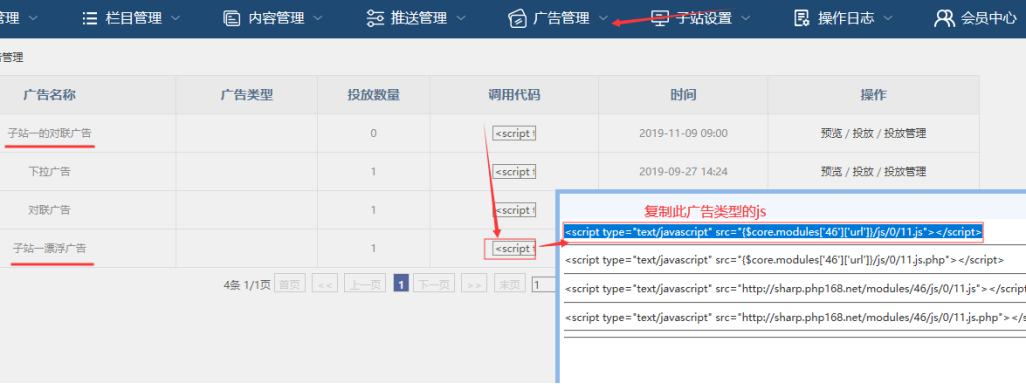The height and width of the screenshot is (384, 1026).
Task: Click the 栏目管理 list icon
Action: pyautogui.click(x=90, y=18)
